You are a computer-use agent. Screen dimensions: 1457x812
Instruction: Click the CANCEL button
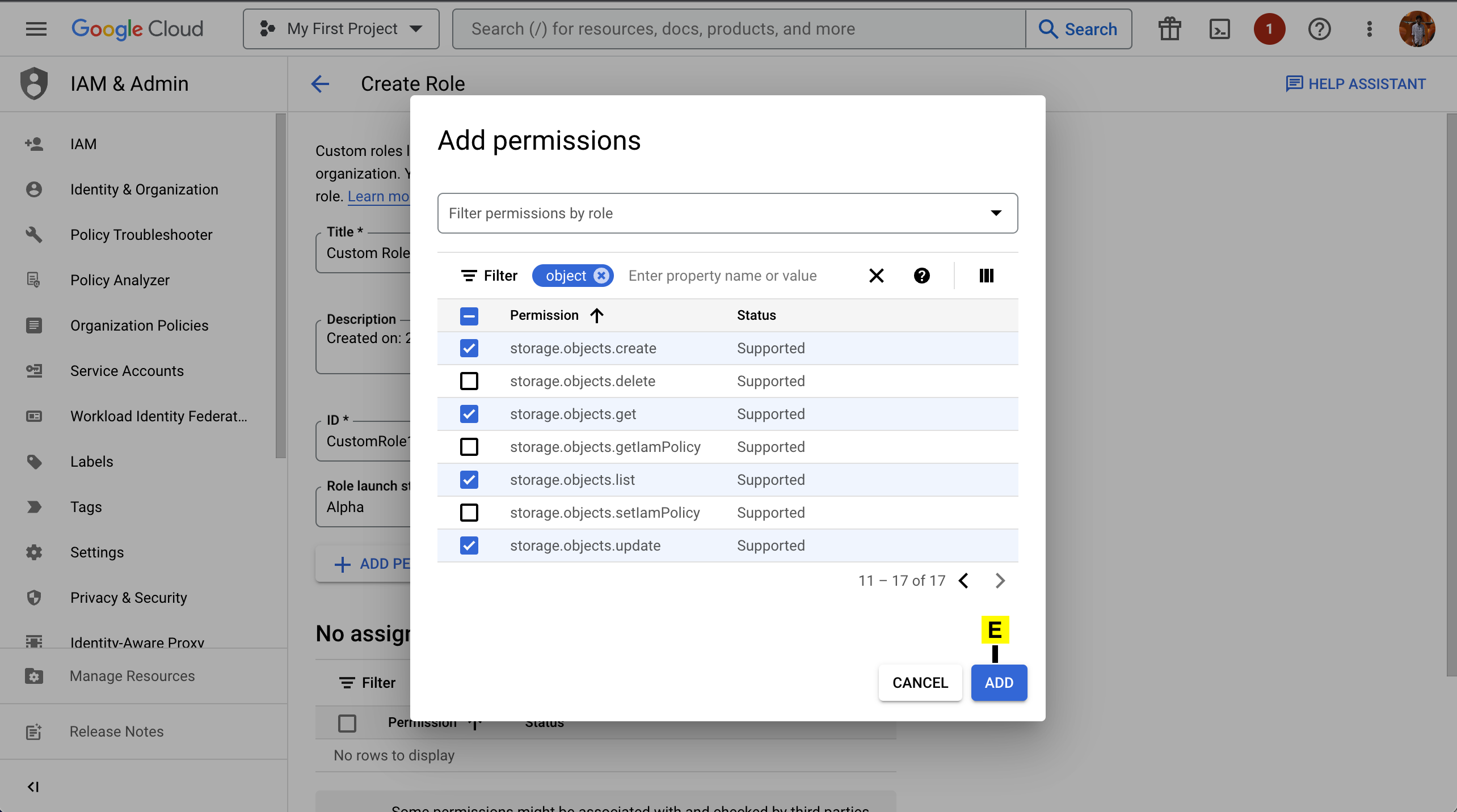(x=920, y=683)
